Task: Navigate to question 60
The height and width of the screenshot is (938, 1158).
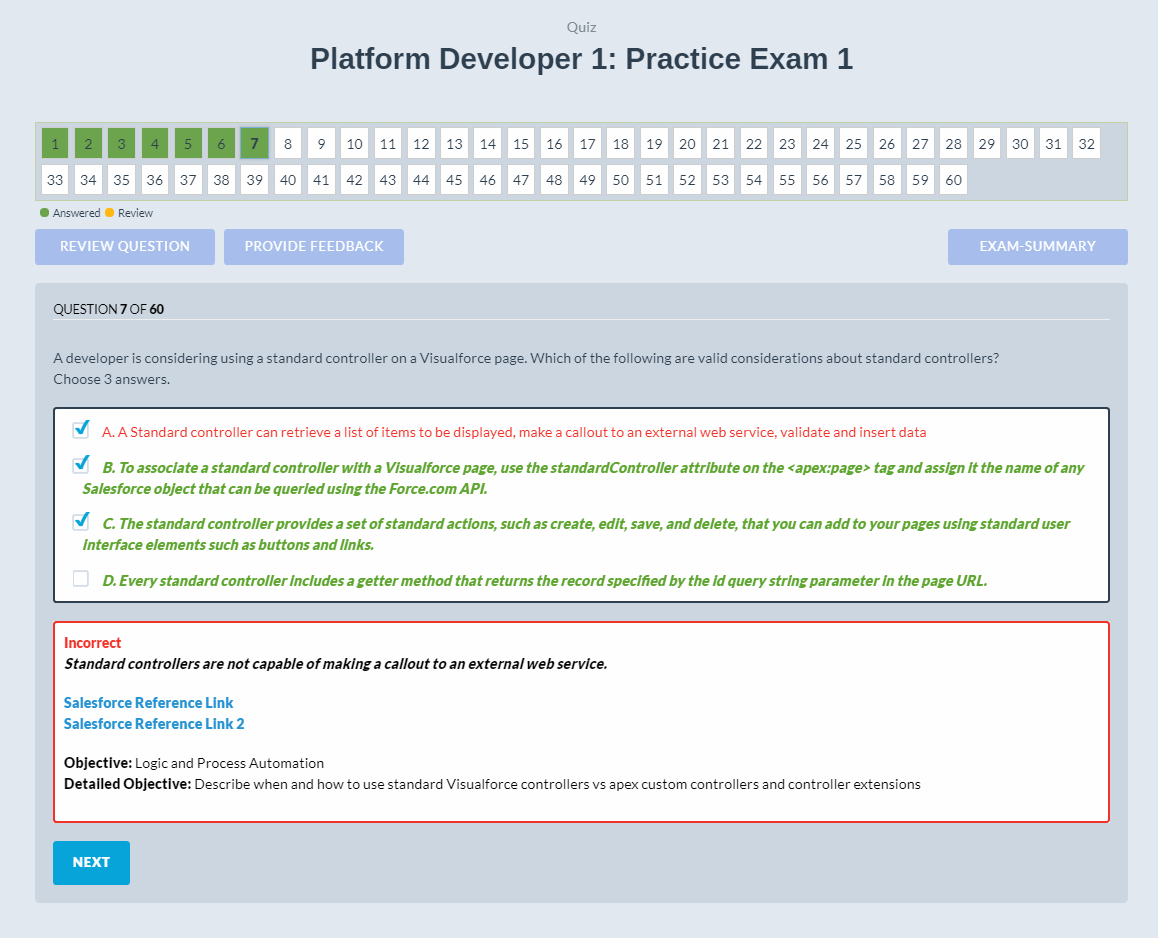Action: coord(952,179)
